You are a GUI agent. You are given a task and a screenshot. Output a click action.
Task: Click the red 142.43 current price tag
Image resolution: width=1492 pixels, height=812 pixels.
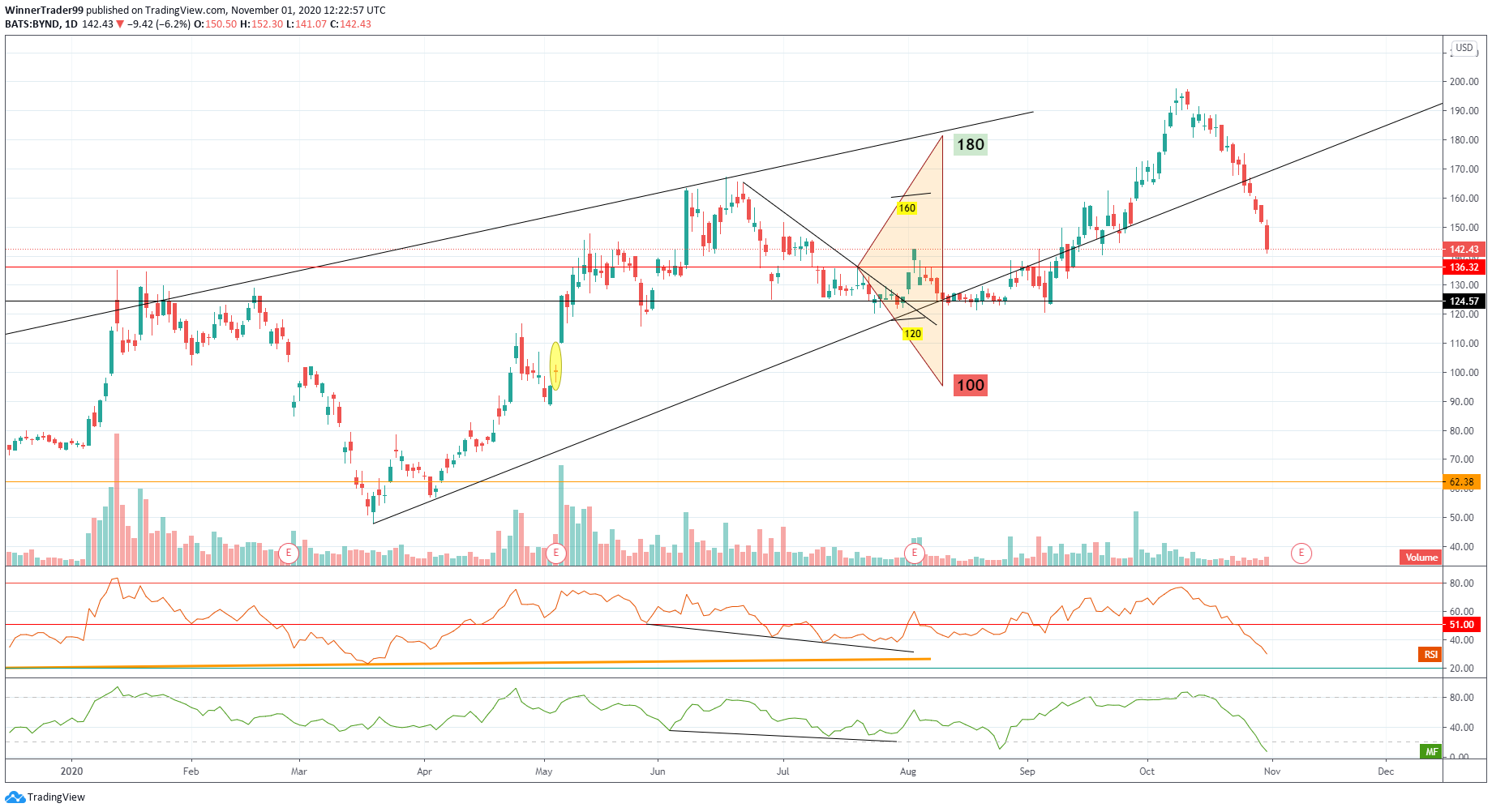1464,250
